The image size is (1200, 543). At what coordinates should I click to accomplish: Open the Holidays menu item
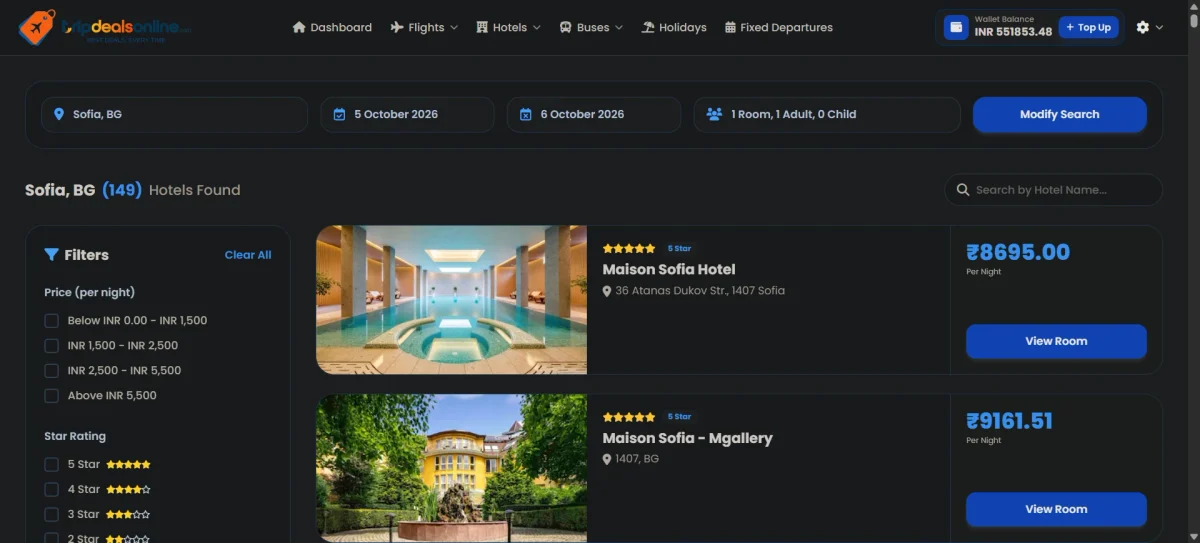(674, 27)
